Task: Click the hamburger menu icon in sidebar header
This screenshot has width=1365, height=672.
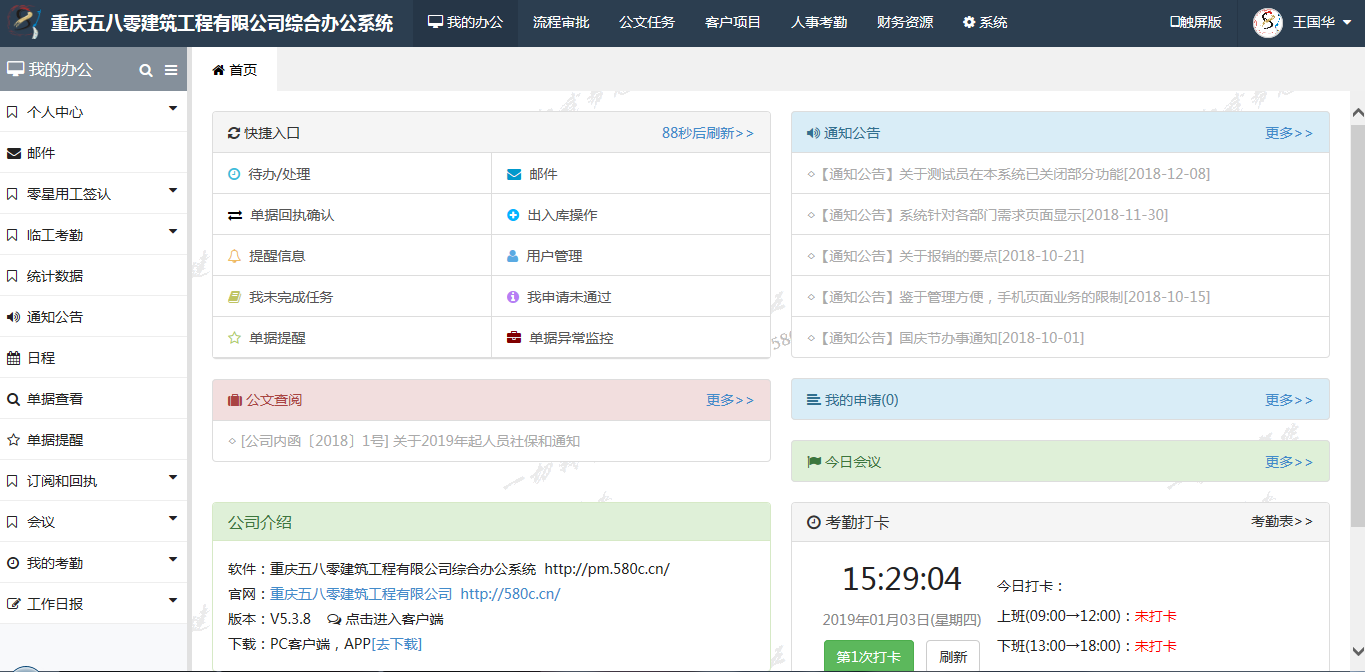Action: (171, 70)
